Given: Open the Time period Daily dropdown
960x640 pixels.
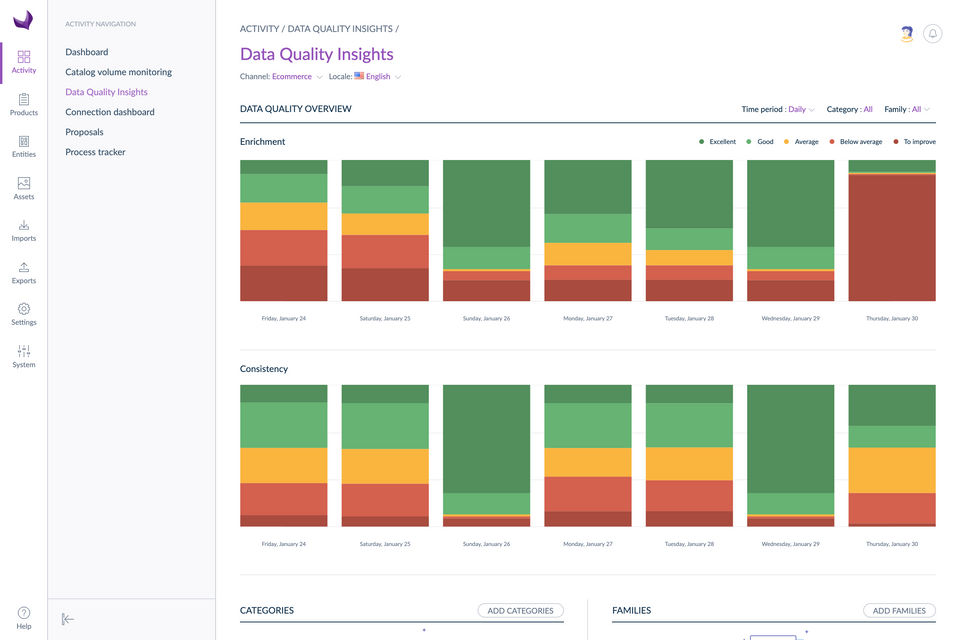Looking at the screenshot, I should [800, 109].
